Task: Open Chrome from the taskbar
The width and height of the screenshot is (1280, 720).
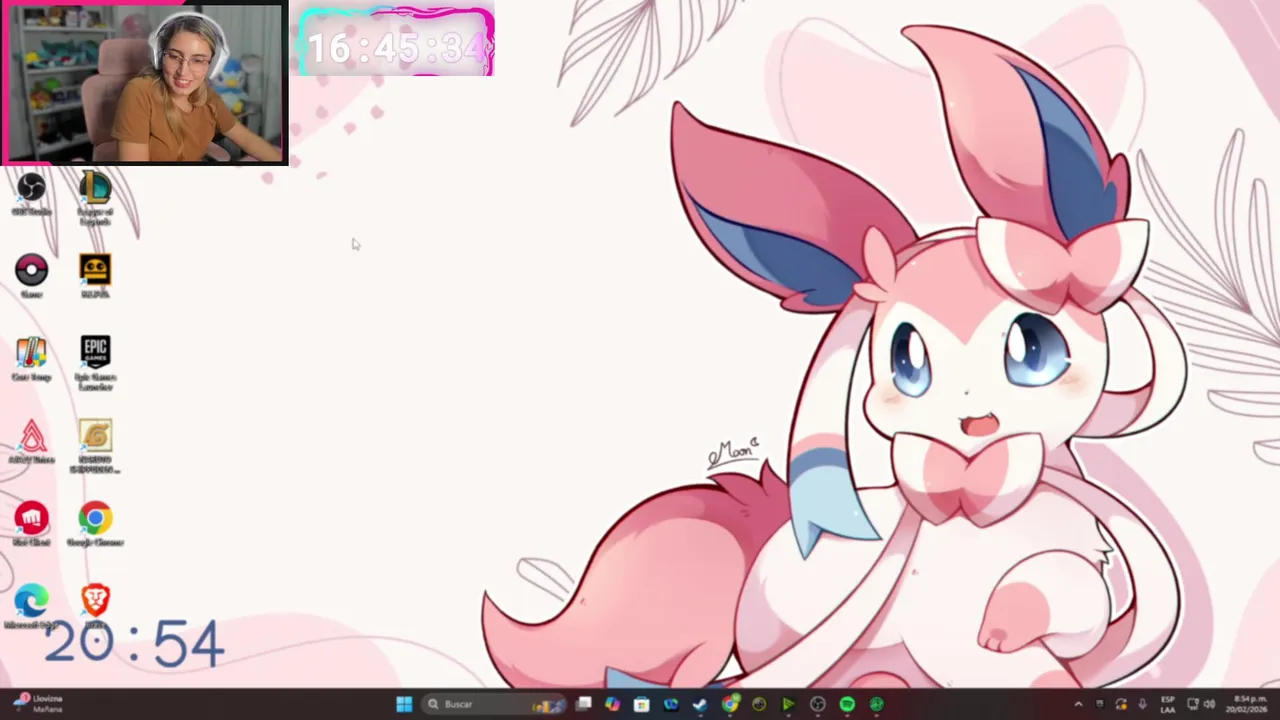Action: [730, 704]
